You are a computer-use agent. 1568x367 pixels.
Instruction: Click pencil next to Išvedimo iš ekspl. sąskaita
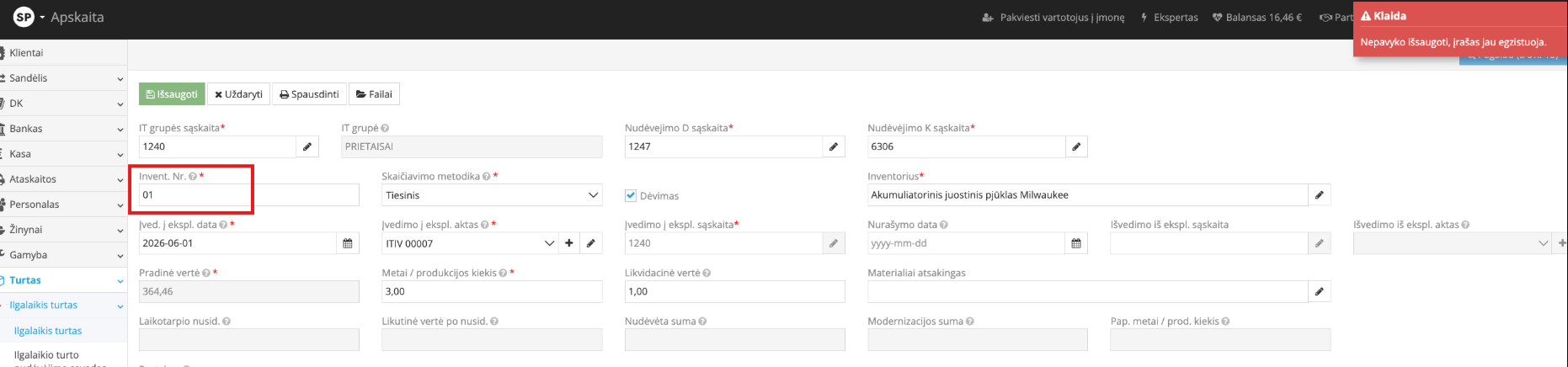click(x=1320, y=243)
